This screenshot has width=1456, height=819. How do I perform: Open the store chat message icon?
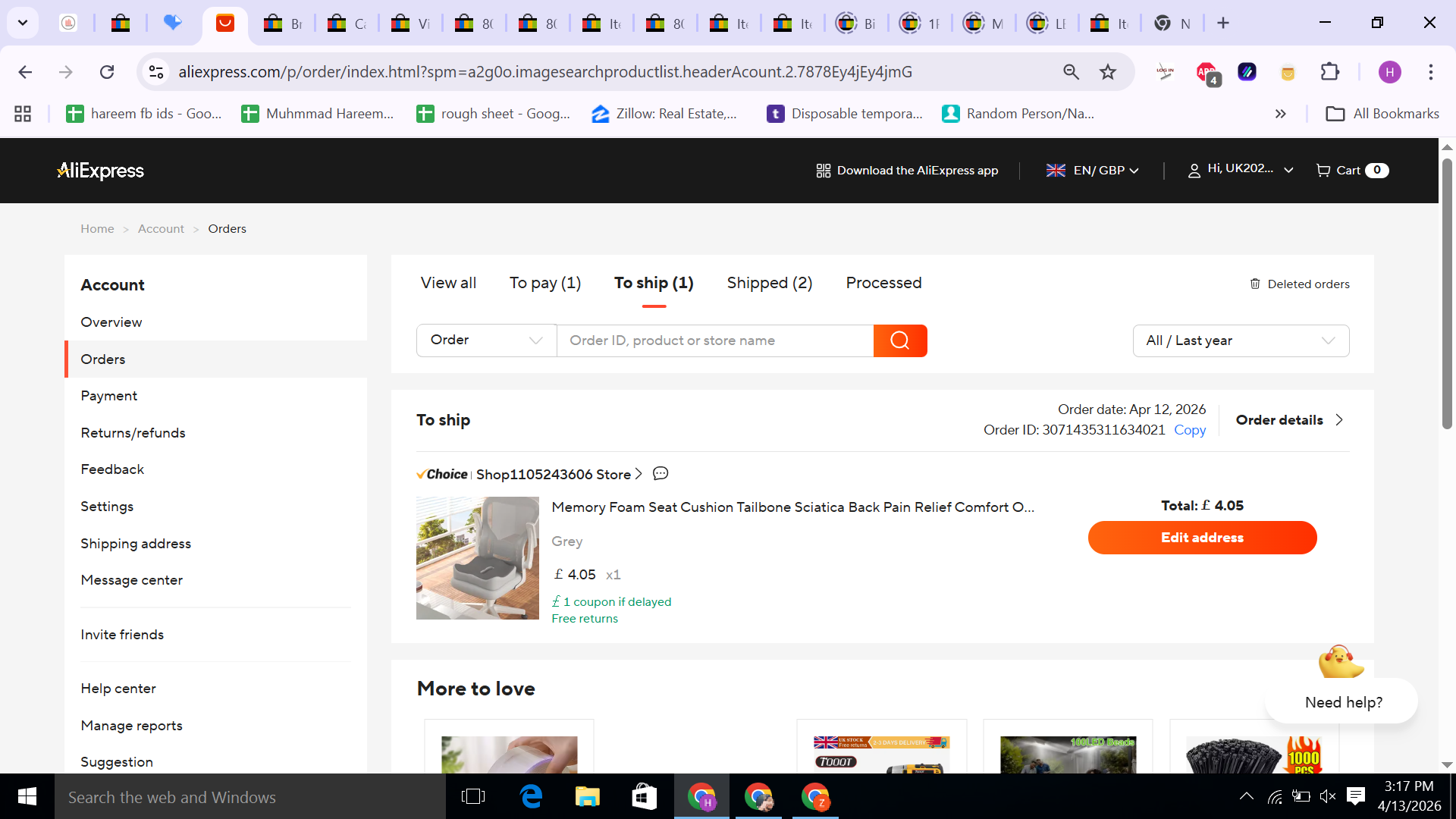point(661,474)
